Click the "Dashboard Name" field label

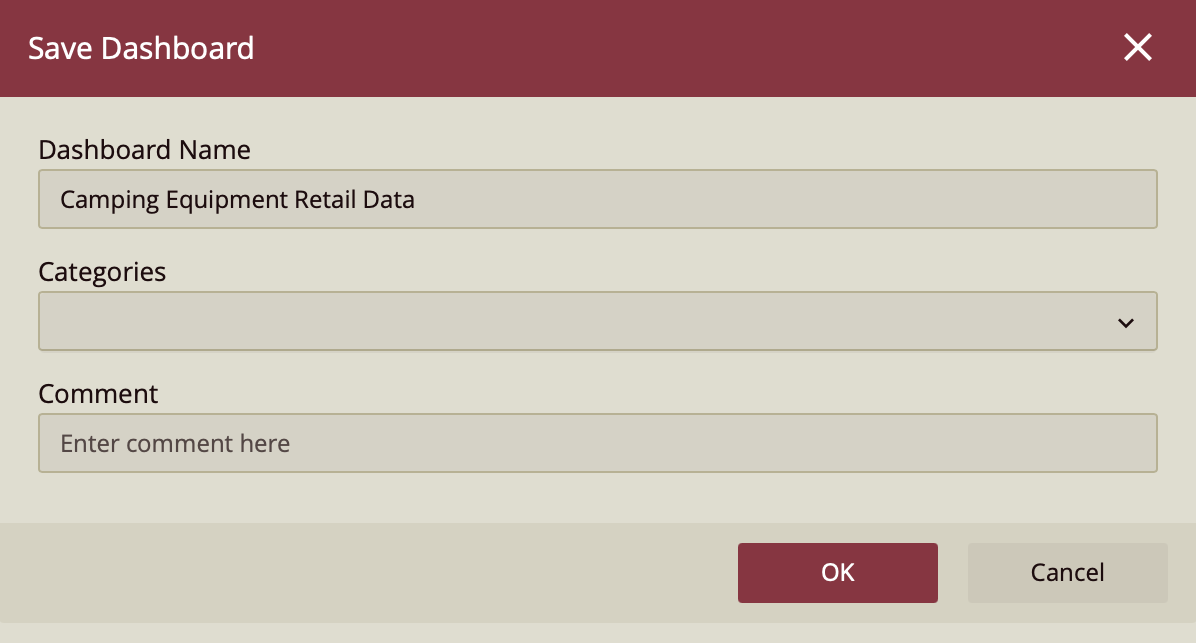144,150
